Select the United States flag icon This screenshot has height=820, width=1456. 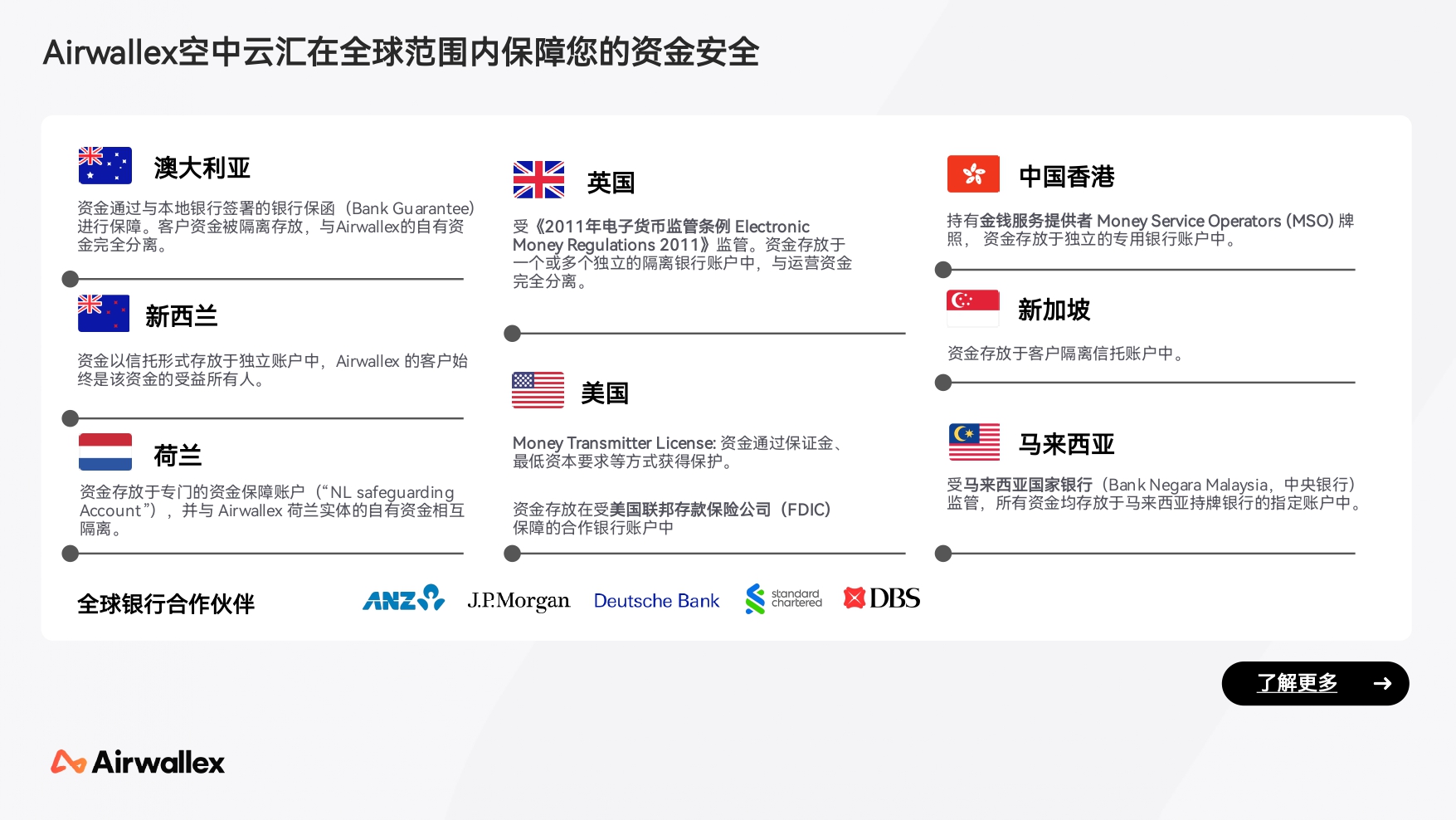click(538, 389)
